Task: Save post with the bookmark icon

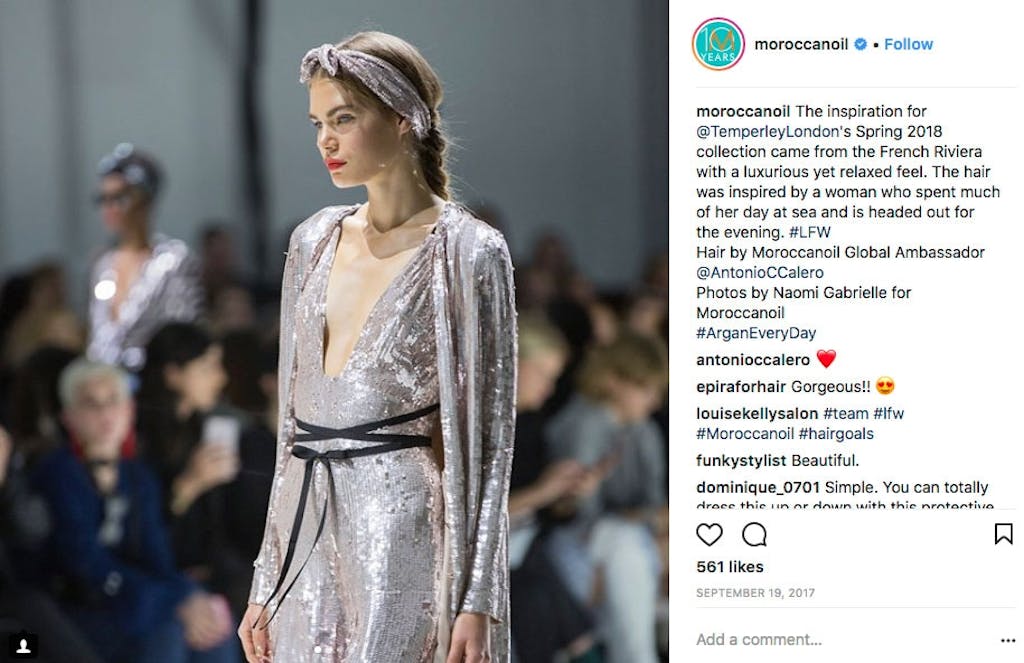Action: click(x=1003, y=534)
